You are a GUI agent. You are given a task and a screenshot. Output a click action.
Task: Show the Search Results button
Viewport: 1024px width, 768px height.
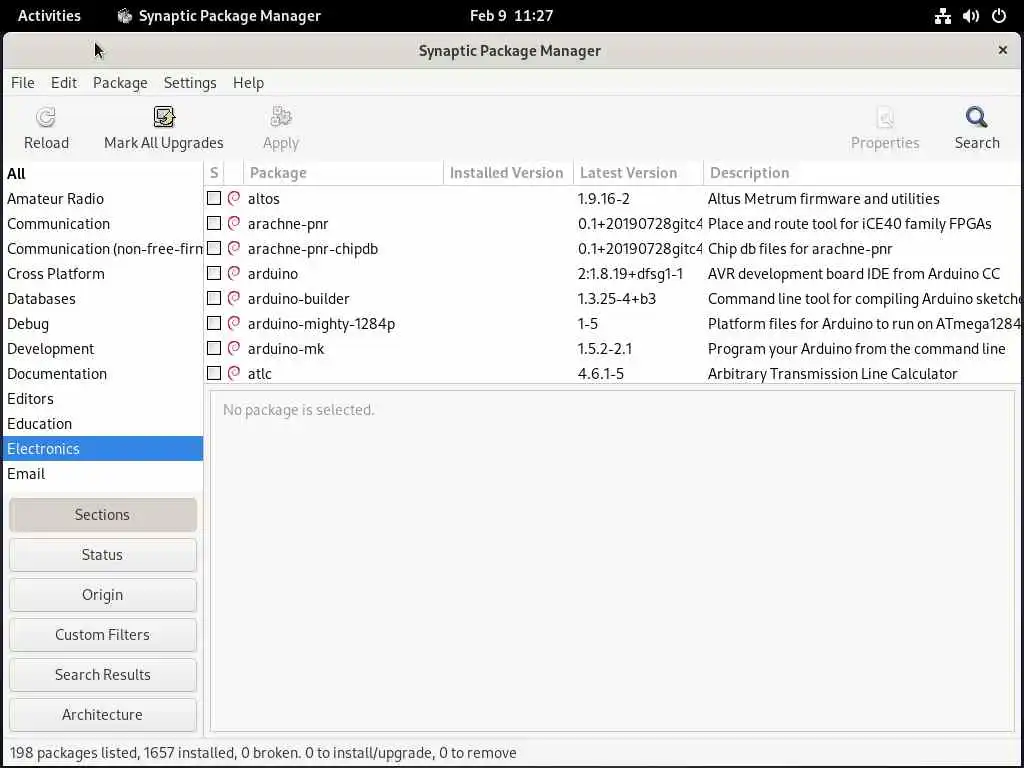click(103, 675)
